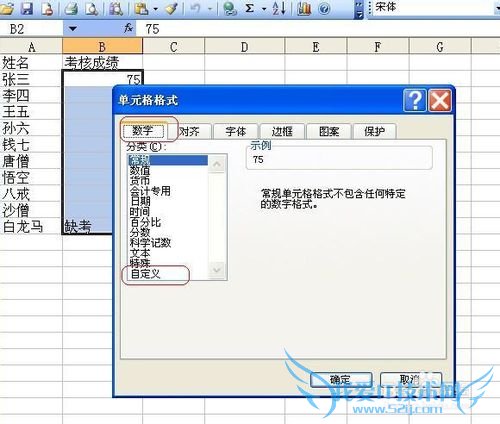Switch to the 对齐 tab
The height and width of the screenshot is (424, 500).
189,131
